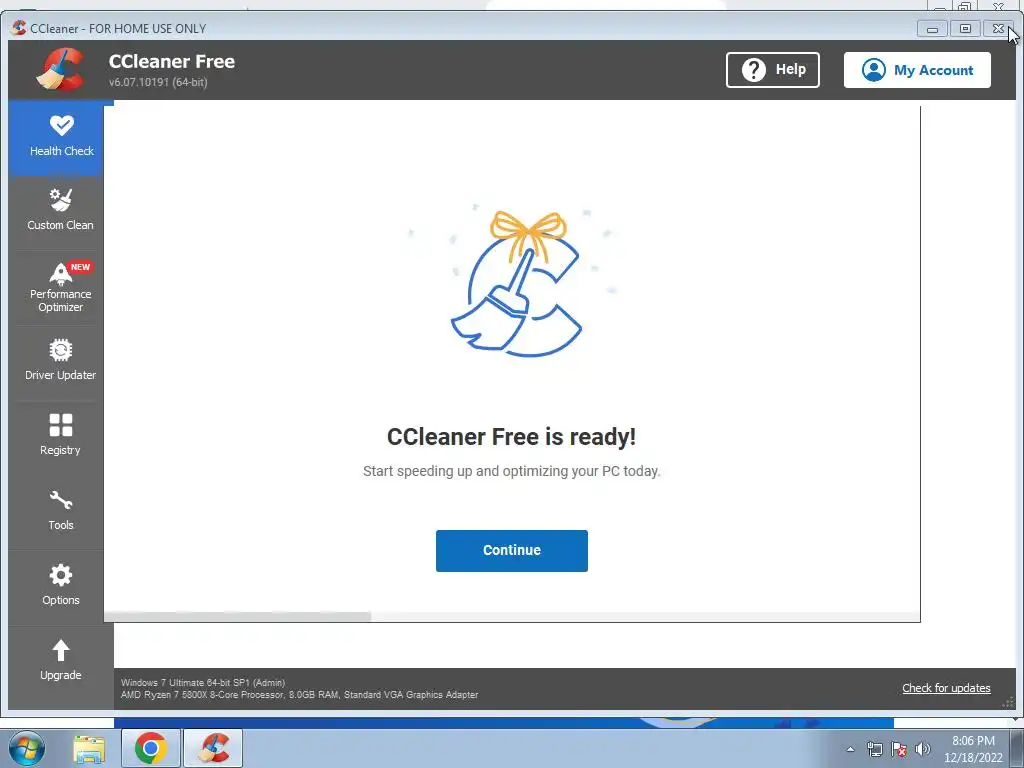Open the Tools section
Viewport: 1024px width, 768px height.
click(60, 509)
